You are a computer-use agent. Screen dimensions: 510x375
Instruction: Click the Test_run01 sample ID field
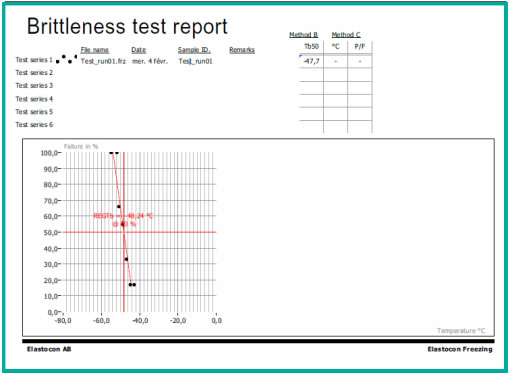(x=195, y=61)
